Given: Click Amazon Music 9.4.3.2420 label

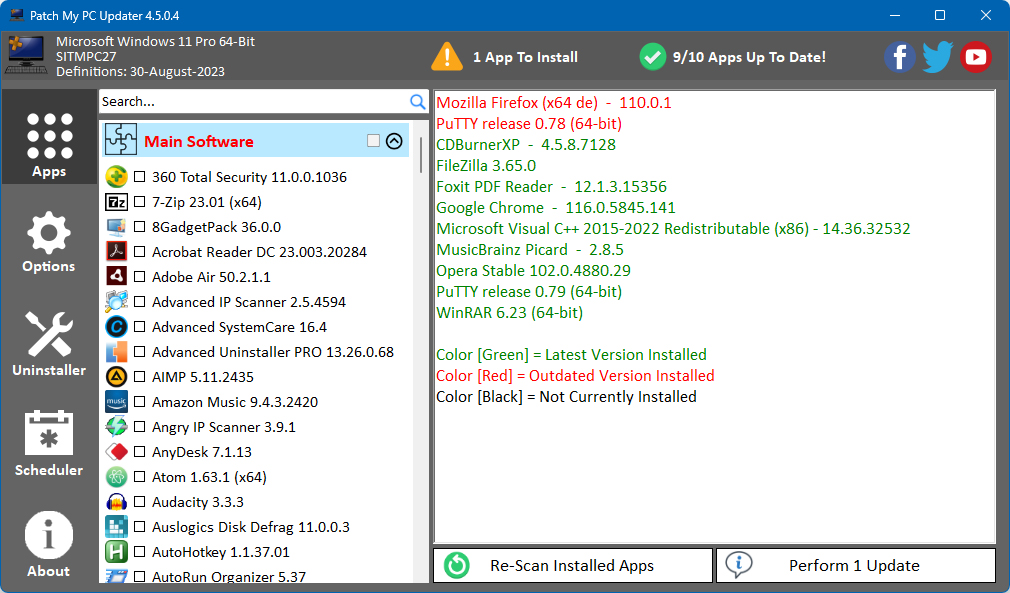Looking at the screenshot, I should pos(235,402).
